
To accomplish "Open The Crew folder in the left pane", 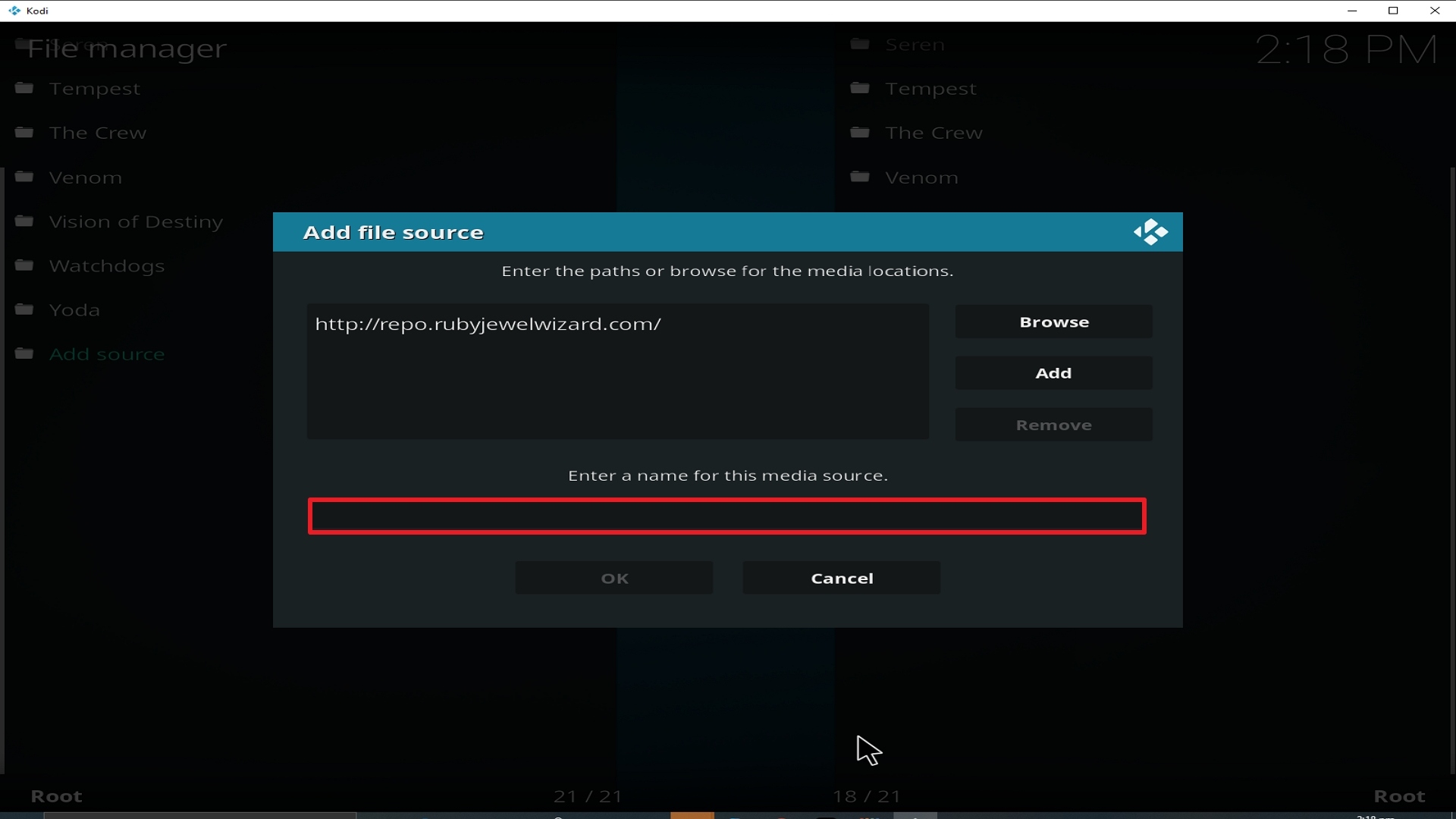I will pos(98,133).
